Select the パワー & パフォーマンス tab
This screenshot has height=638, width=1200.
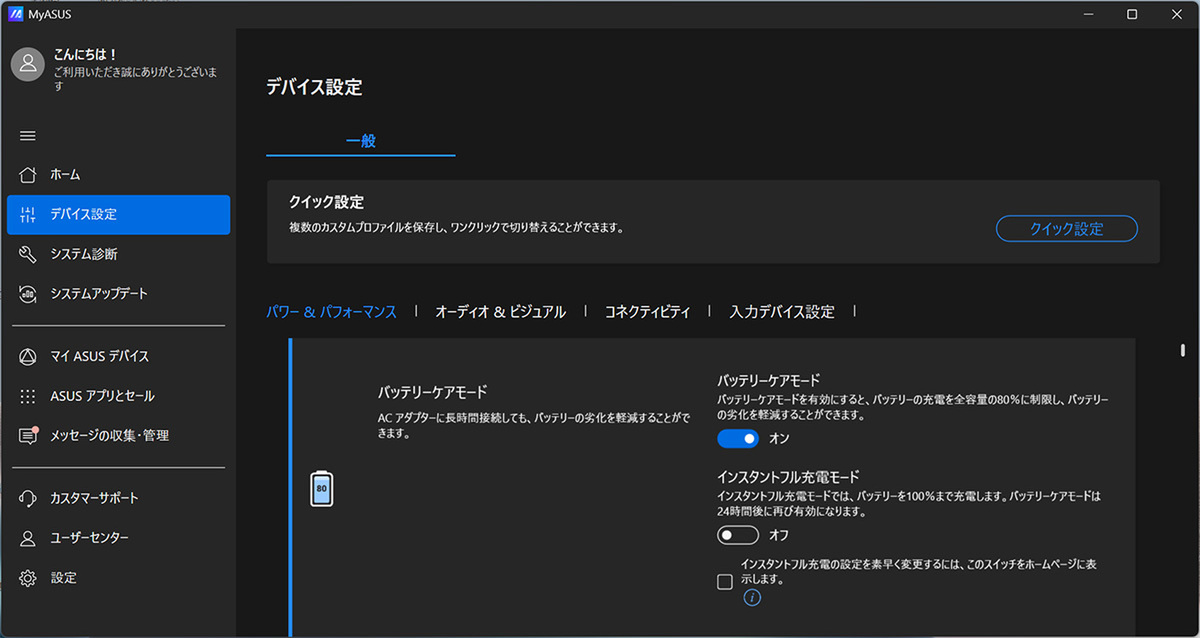click(x=331, y=312)
